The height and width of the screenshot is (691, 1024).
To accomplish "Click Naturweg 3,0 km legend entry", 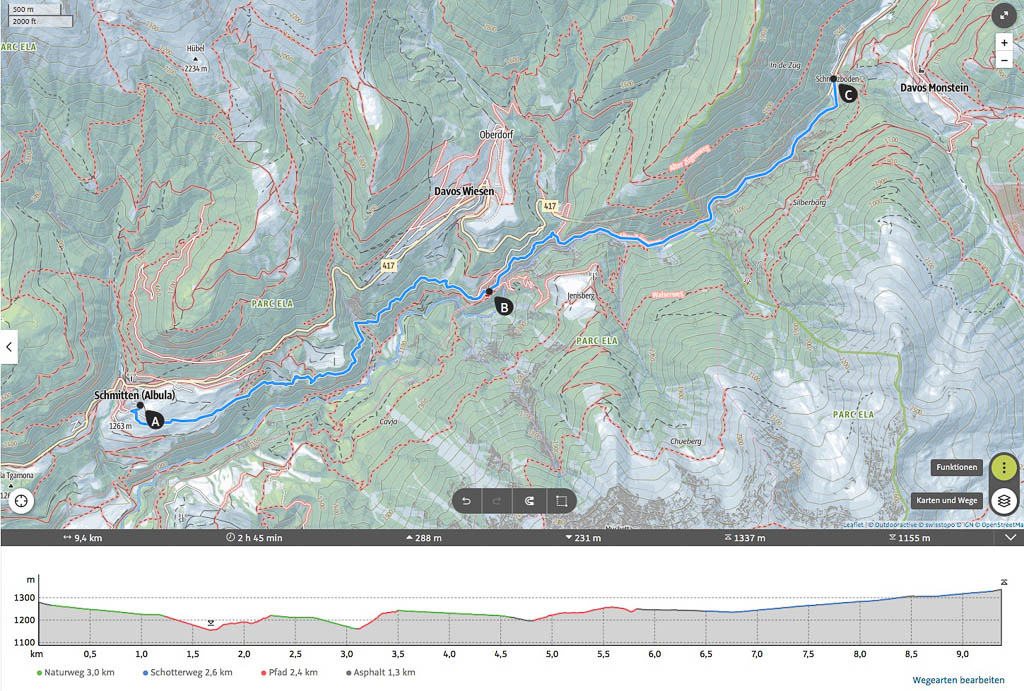I will pos(74,672).
